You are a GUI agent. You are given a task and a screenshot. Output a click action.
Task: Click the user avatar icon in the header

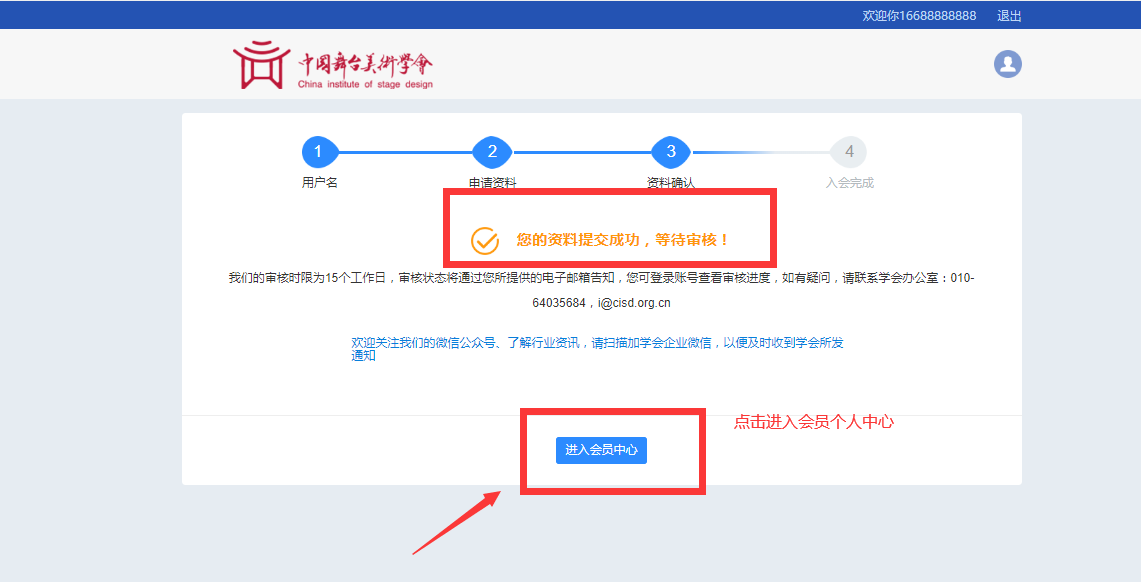[1007, 64]
